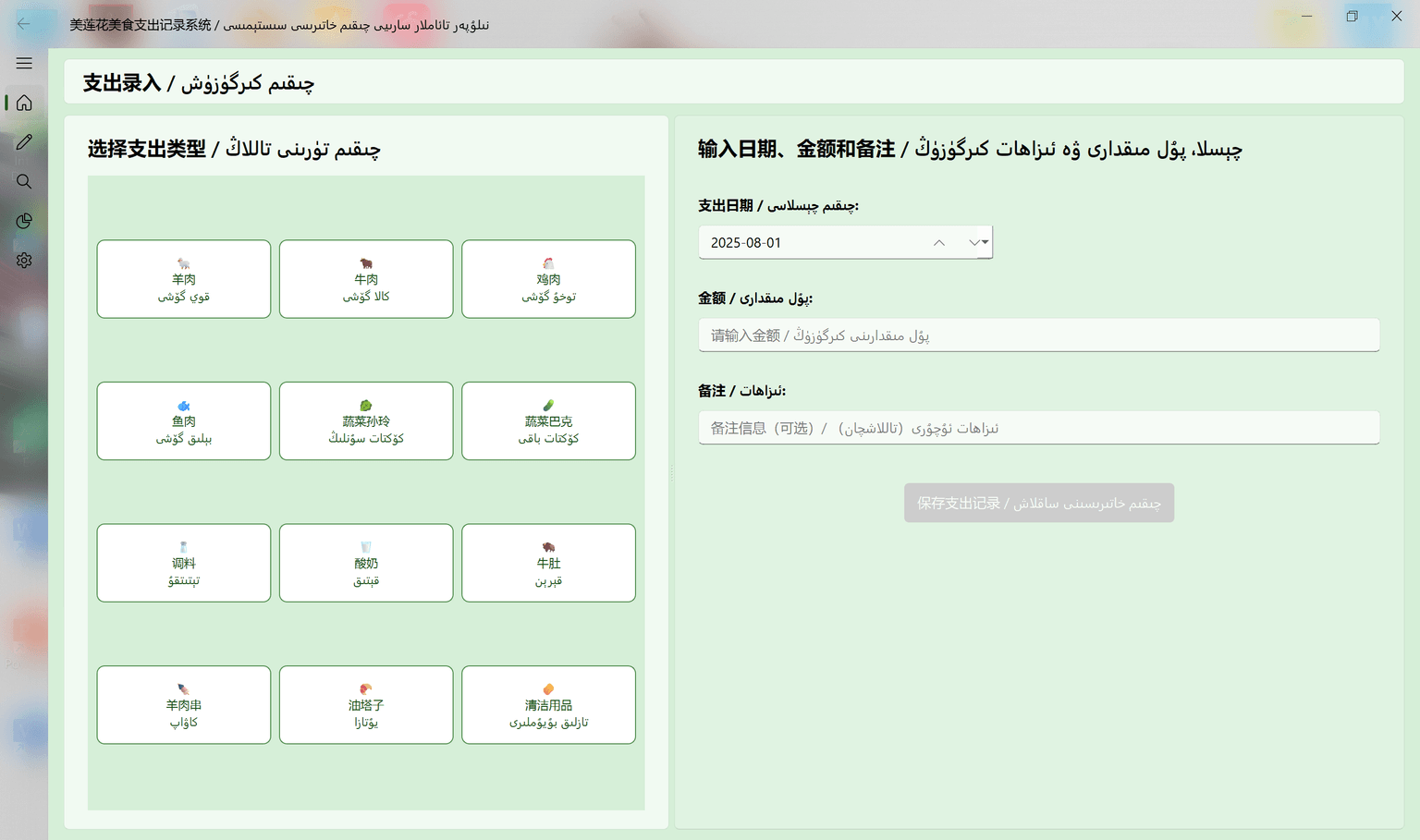Open the pie chart statistics page

(24, 221)
